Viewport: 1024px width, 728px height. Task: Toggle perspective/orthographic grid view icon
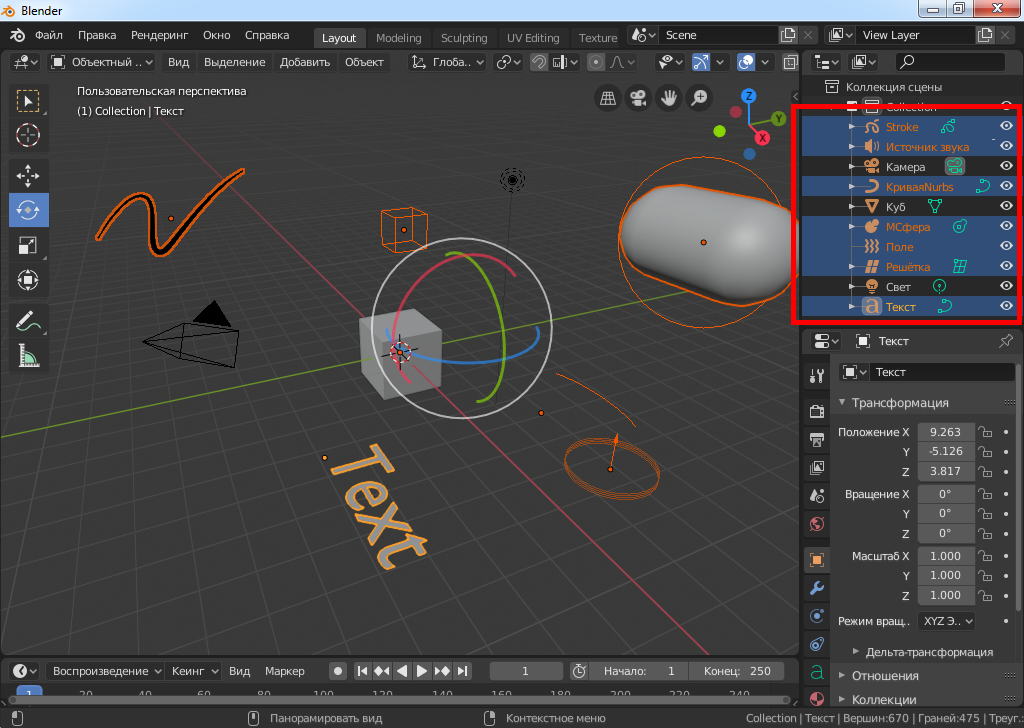click(x=607, y=98)
